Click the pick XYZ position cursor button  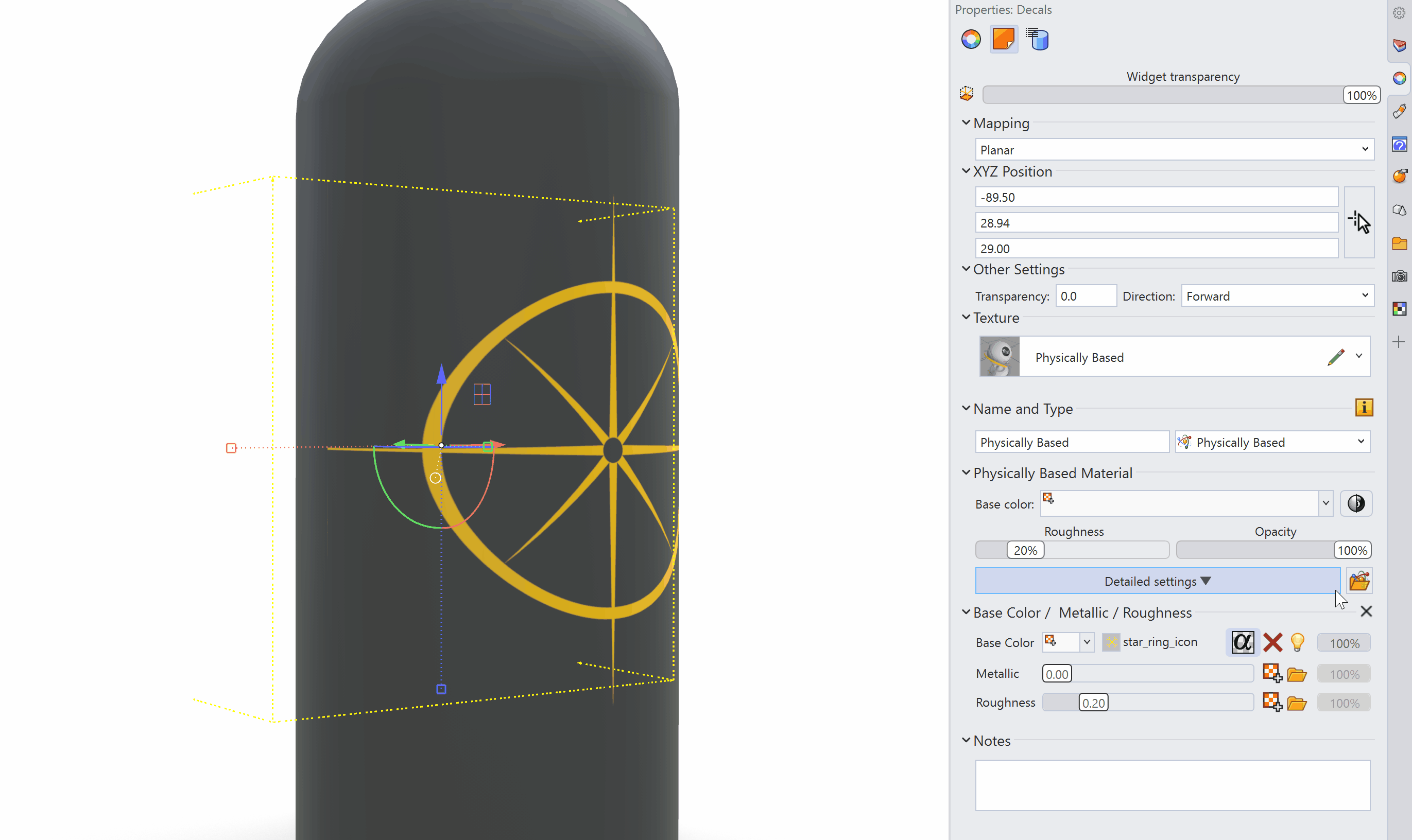click(1359, 222)
